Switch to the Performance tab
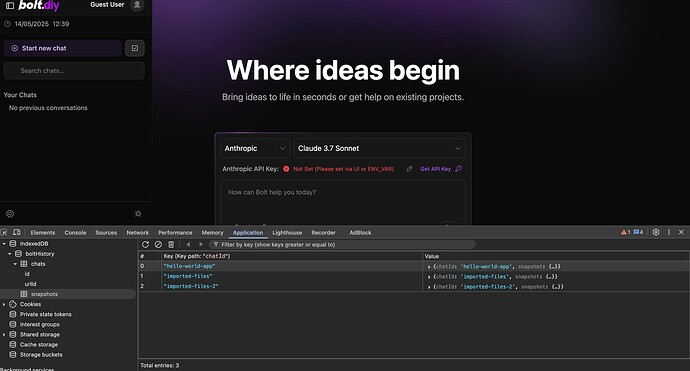The height and width of the screenshot is (371, 690). tap(175, 232)
